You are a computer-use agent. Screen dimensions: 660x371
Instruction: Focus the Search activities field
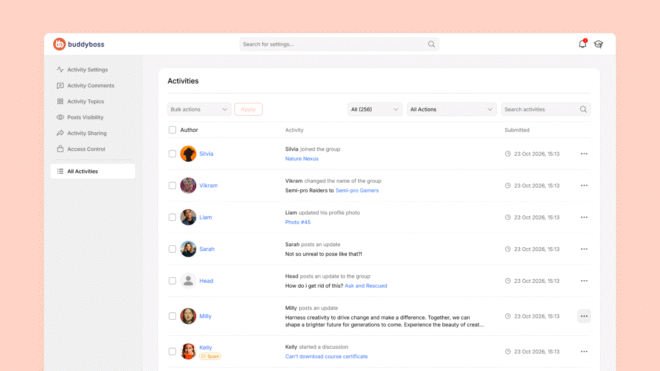pyautogui.click(x=546, y=109)
